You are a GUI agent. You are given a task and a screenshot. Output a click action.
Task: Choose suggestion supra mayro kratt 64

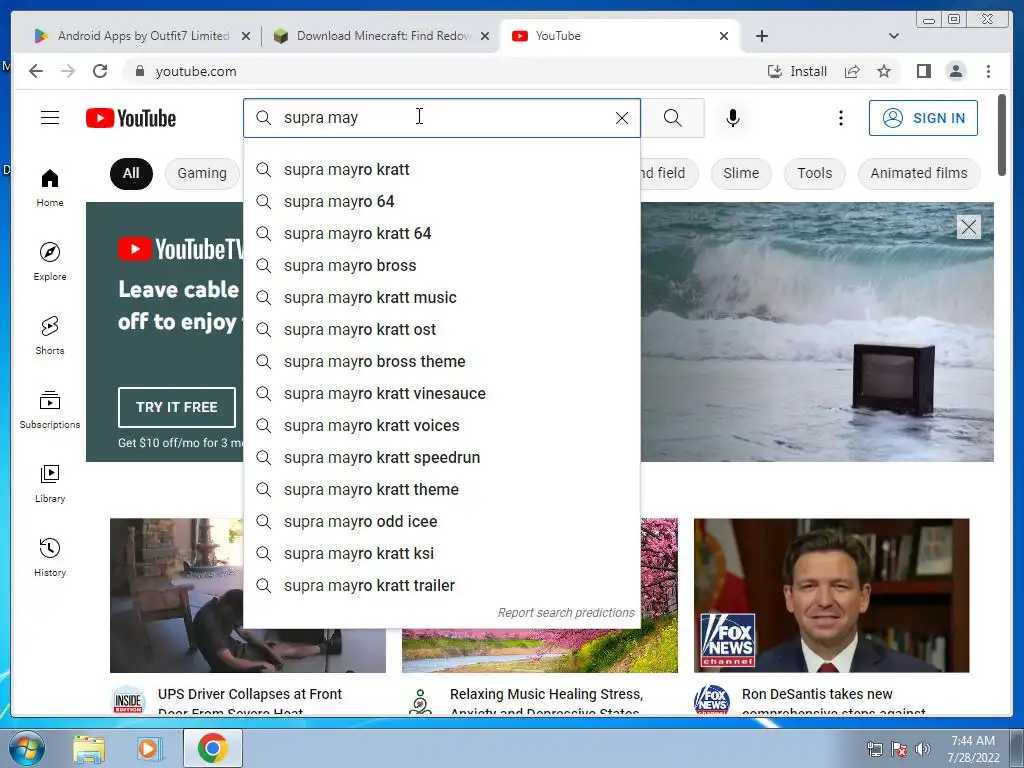tap(441, 234)
